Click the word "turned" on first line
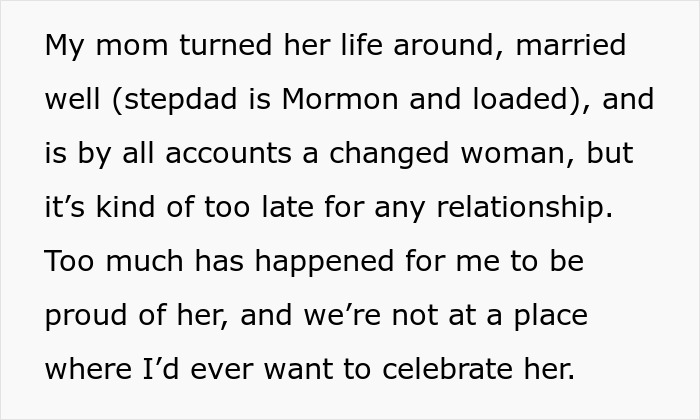 pos(200,46)
